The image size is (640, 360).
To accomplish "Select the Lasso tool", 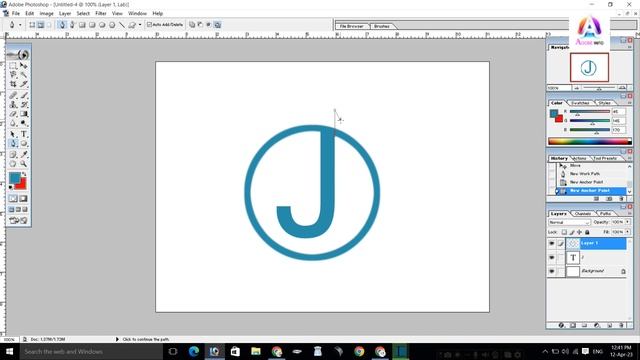I will 13,75.
